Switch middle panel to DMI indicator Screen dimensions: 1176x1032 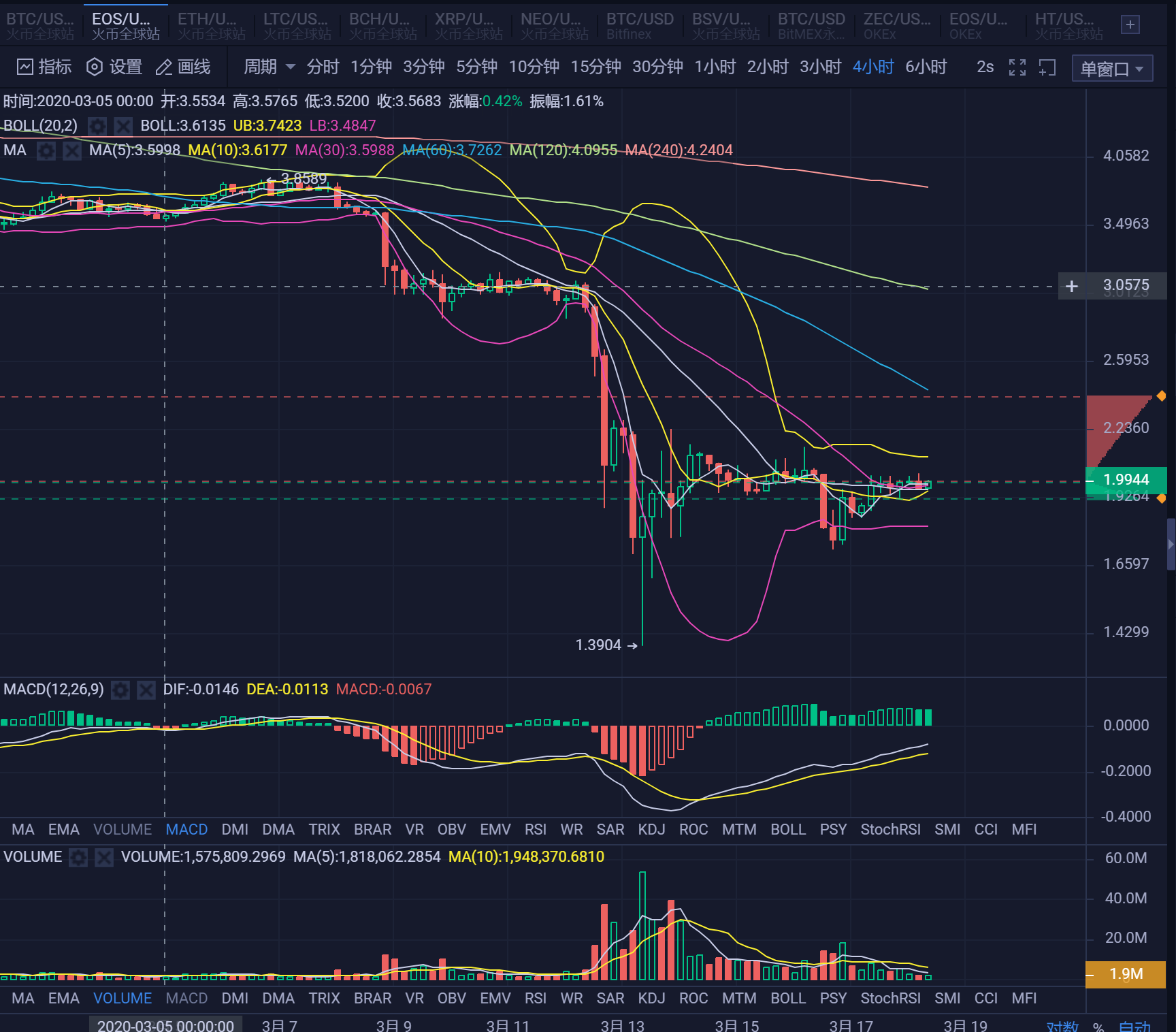(x=235, y=830)
